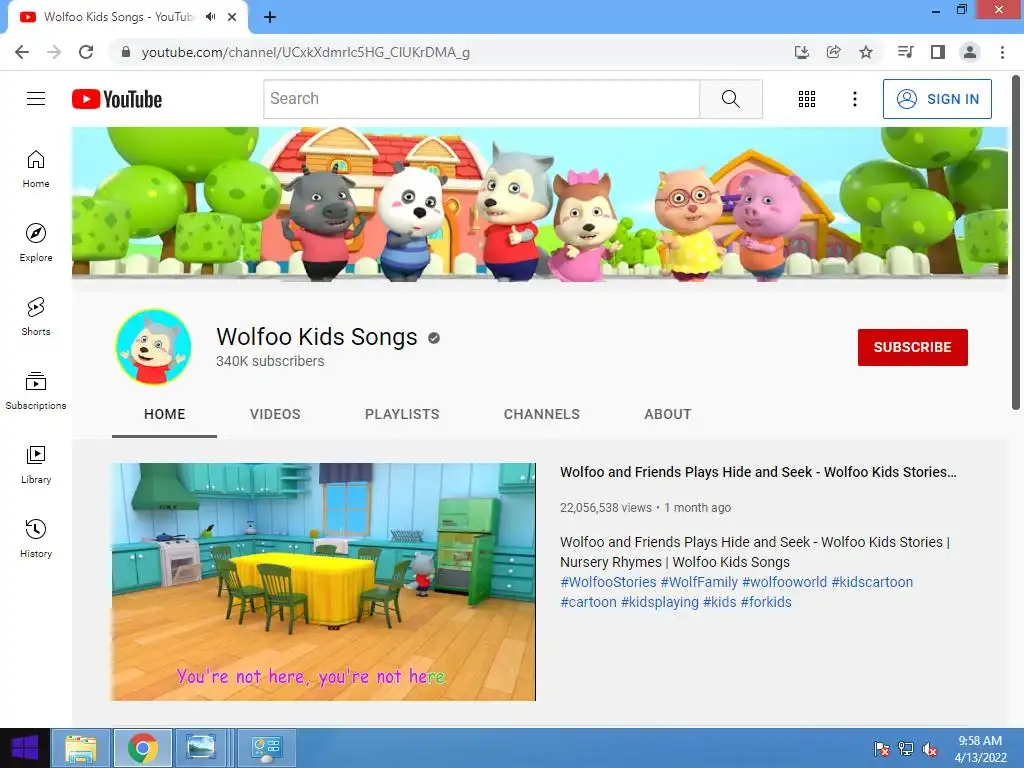
Task: Click the Chrome taskbar icon
Action: [x=143, y=748]
